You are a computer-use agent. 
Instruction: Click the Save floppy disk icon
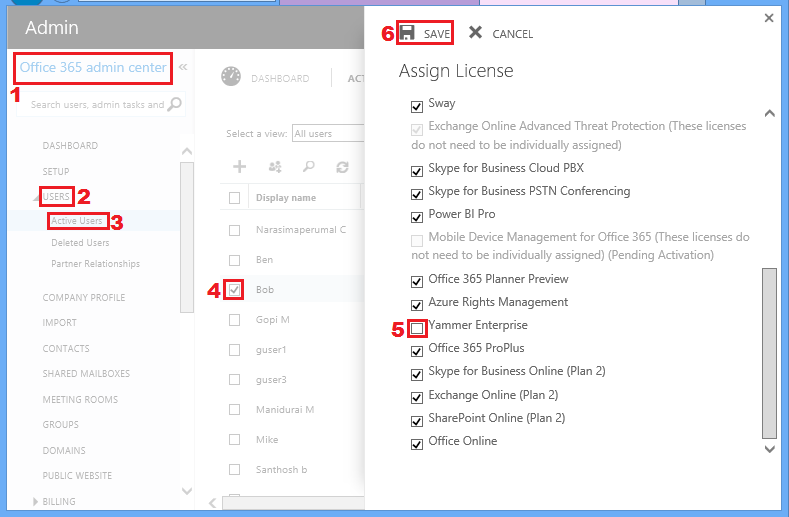point(407,33)
